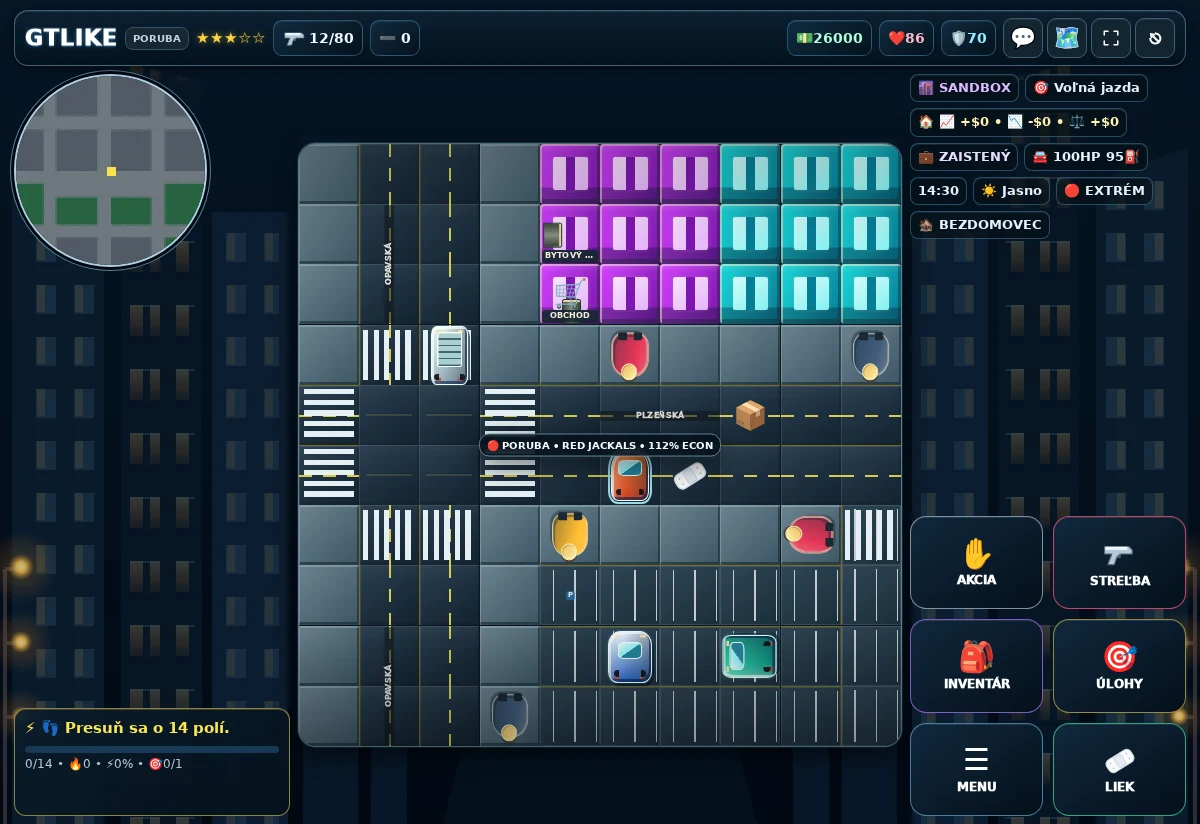
Task: Open the MENU hamburger button
Action: tap(976, 769)
